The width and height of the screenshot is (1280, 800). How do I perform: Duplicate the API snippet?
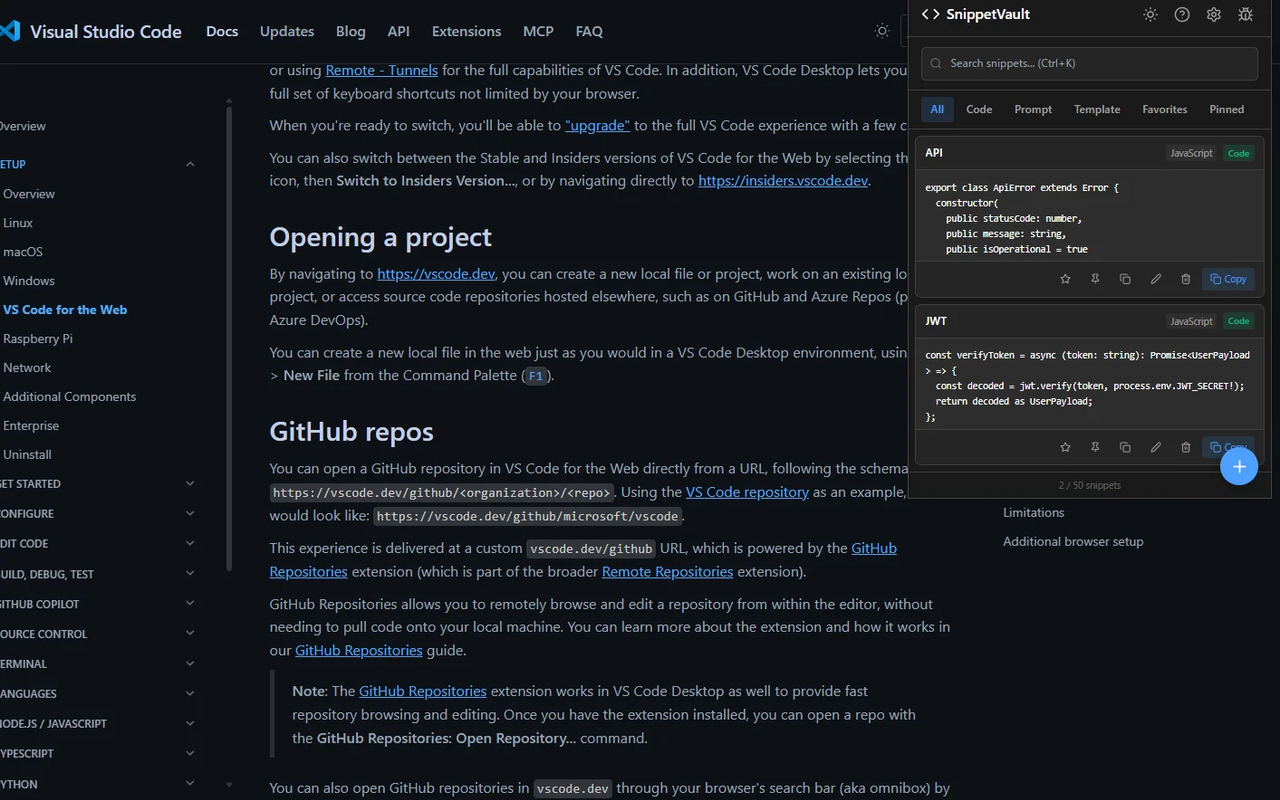(1125, 279)
